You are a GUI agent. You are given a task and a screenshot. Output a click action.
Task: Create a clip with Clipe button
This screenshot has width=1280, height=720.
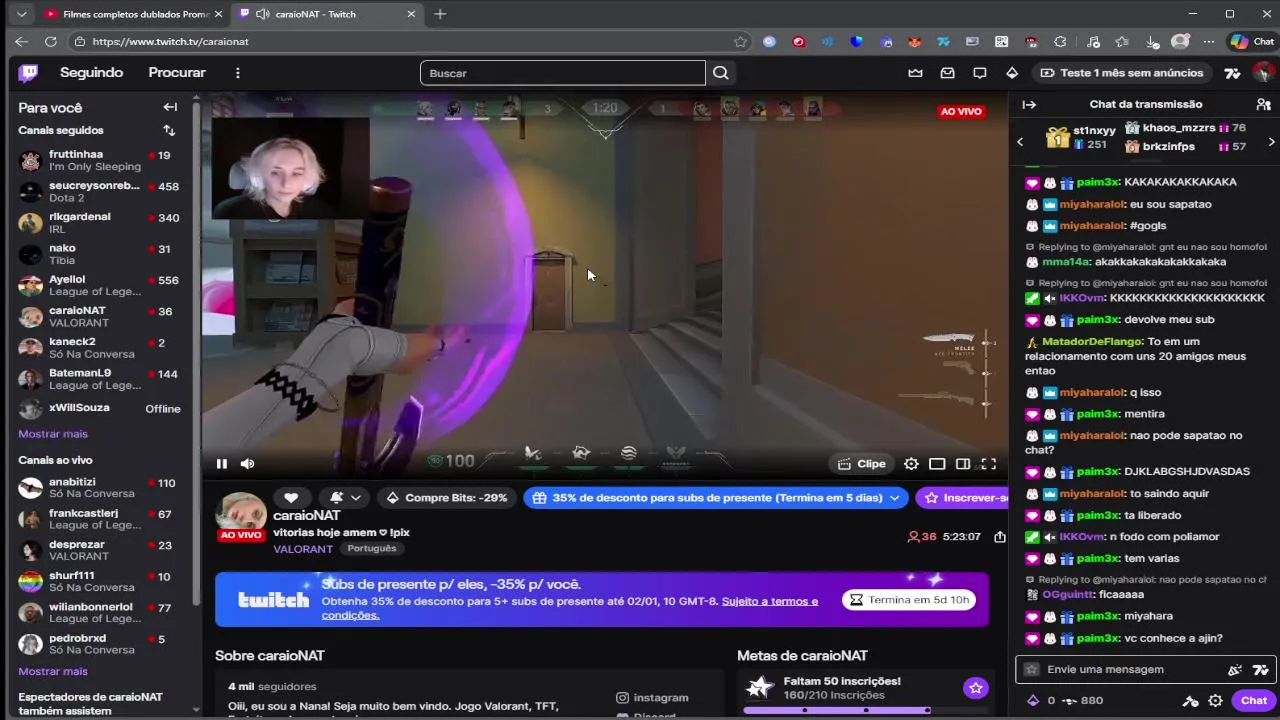[x=861, y=464]
